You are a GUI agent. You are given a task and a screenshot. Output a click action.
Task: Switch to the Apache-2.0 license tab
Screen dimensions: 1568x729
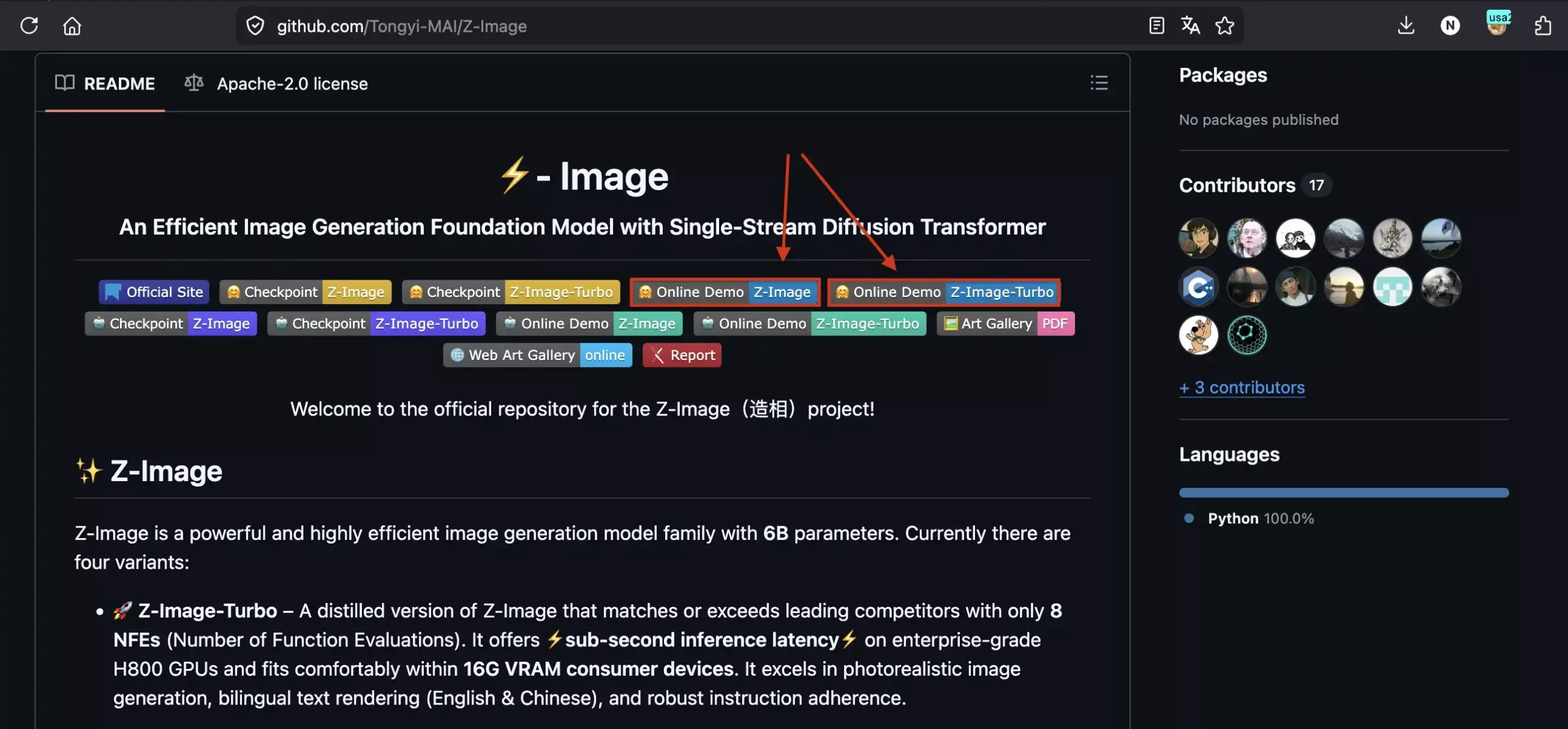point(276,83)
